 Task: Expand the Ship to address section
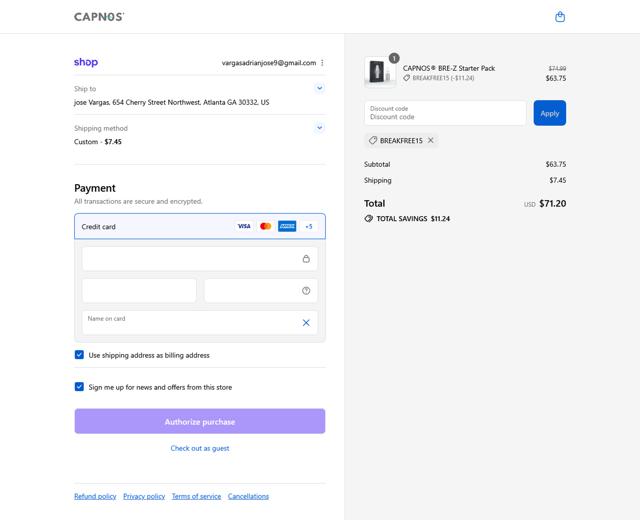[320, 88]
